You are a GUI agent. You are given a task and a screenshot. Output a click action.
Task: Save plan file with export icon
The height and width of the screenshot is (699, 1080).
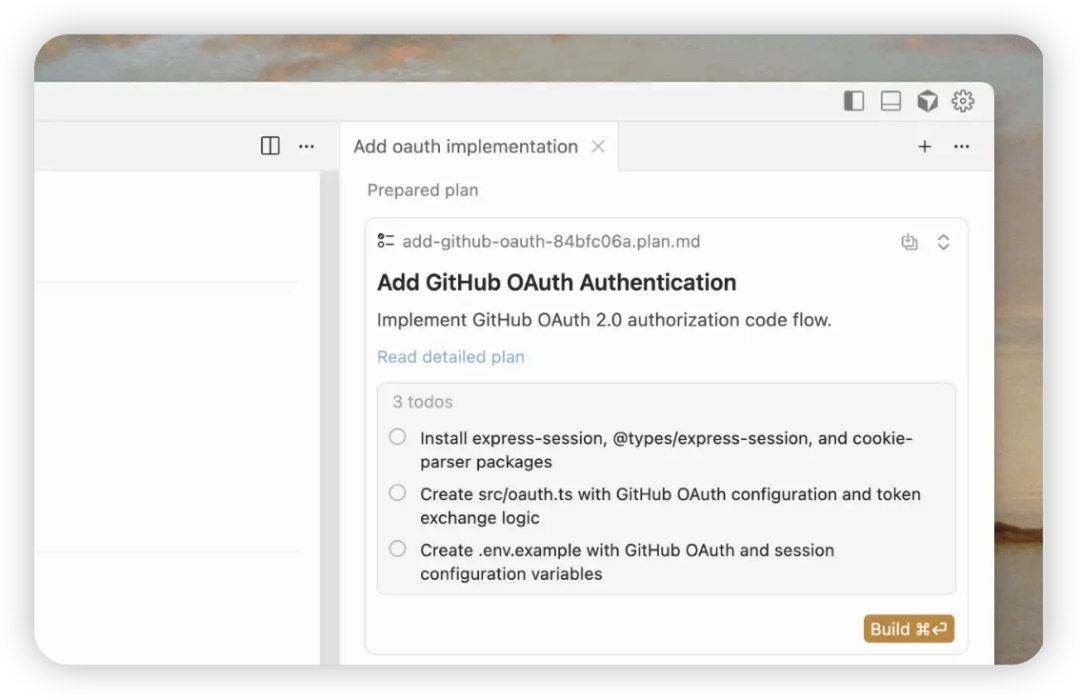[x=909, y=242]
